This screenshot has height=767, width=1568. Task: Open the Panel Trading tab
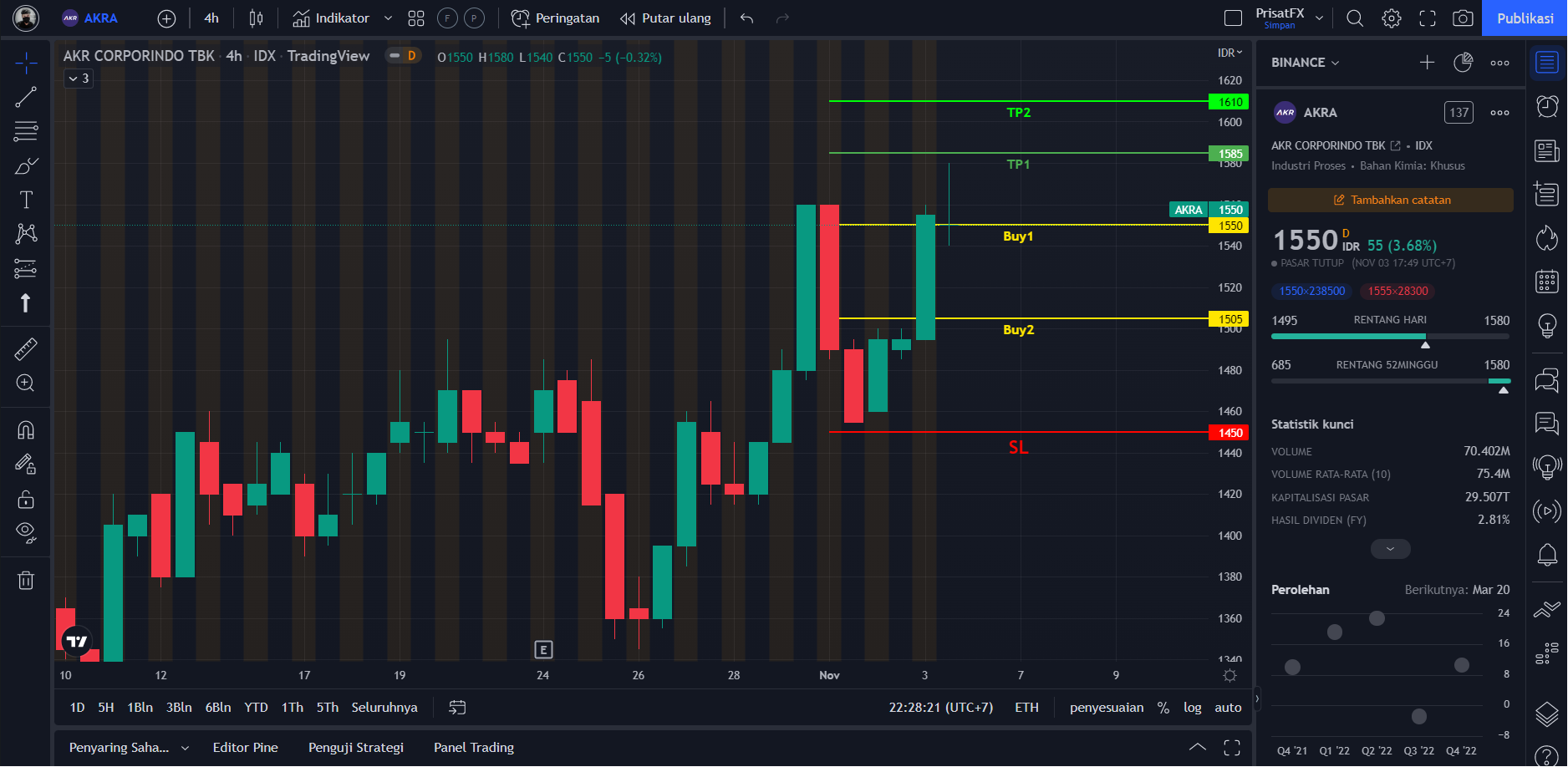474,748
